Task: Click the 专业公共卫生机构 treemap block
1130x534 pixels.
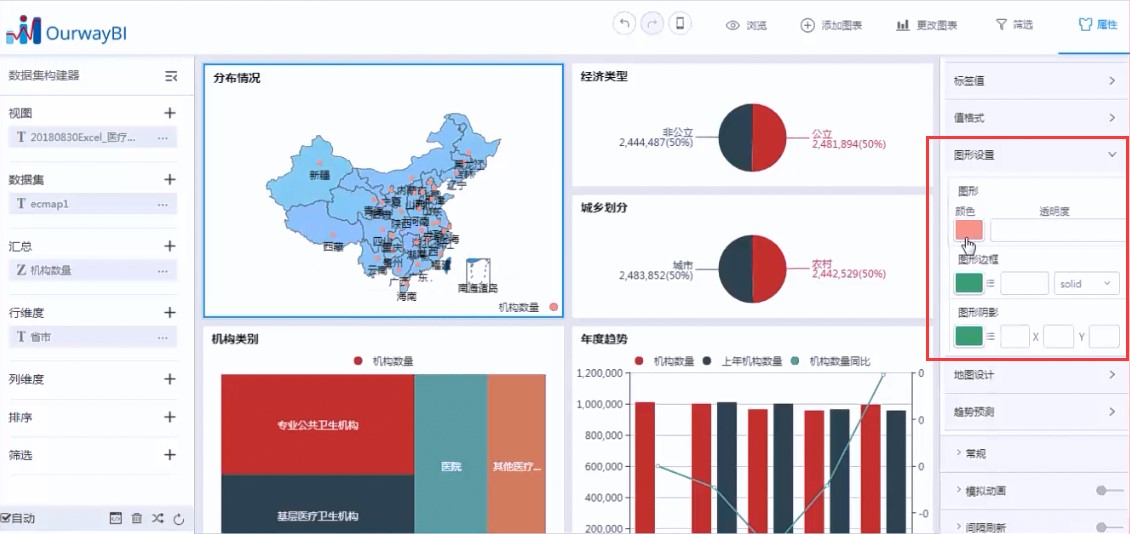Action: [318, 424]
